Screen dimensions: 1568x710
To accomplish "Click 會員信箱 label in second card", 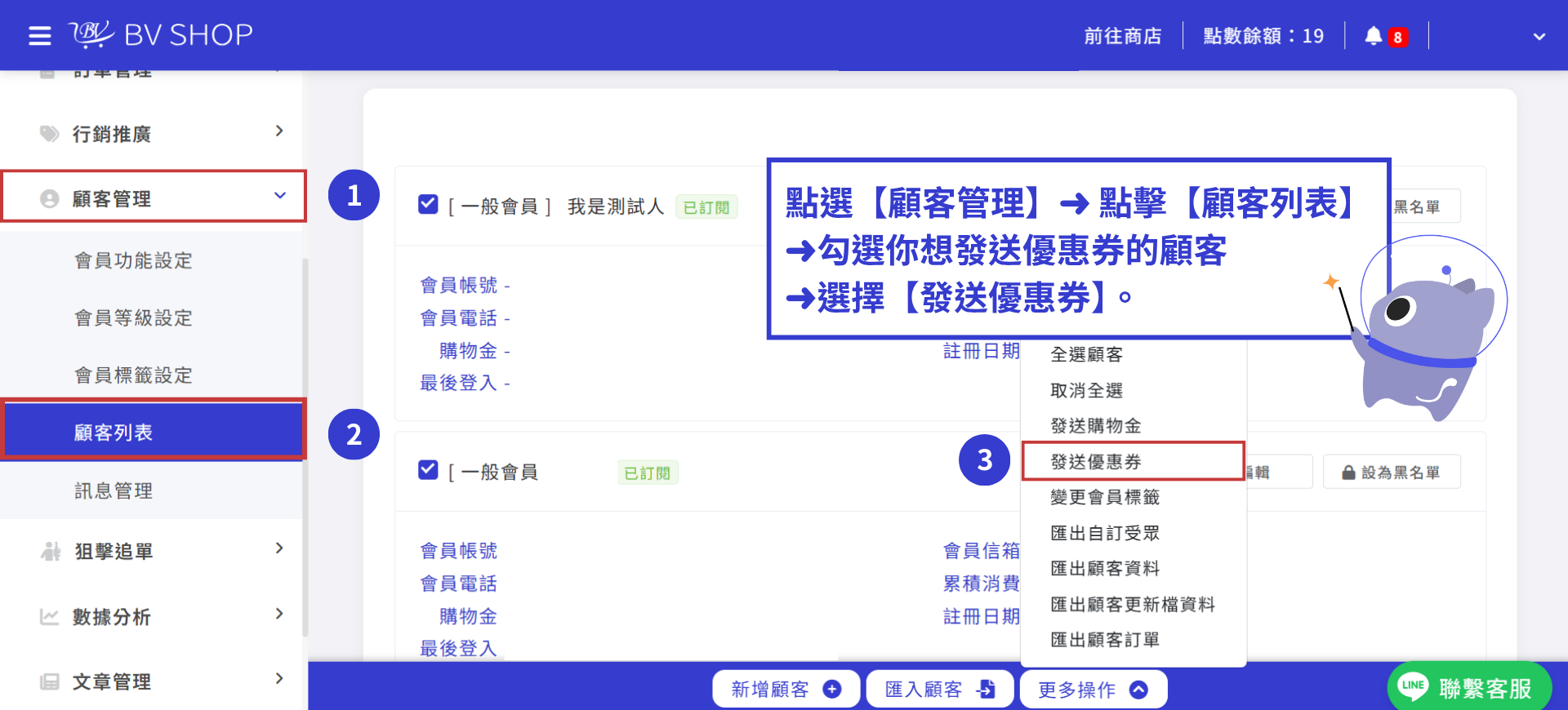I will pyautogui.click(x=982, y=551).
